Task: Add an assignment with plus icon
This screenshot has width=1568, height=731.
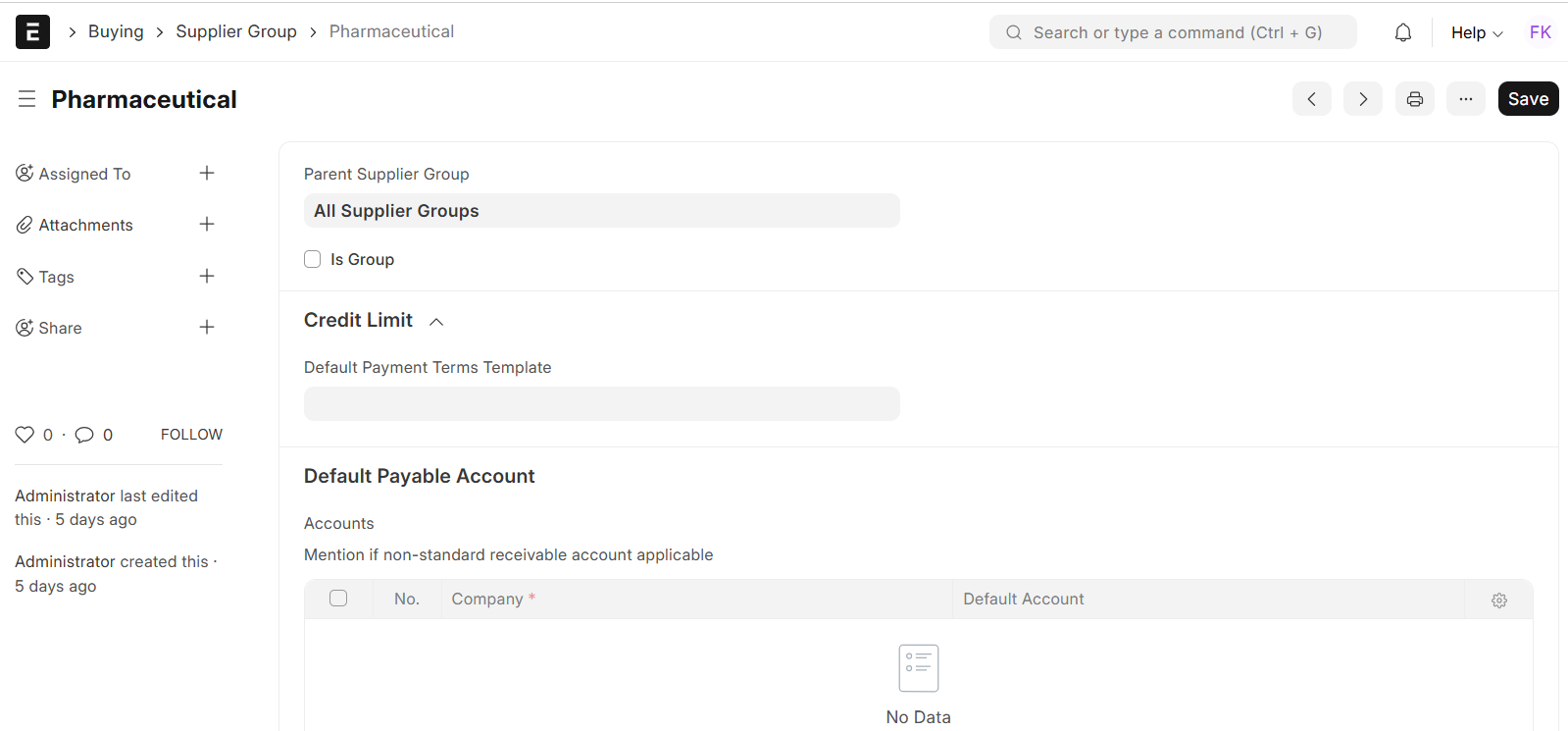Action: pos(207,174)
